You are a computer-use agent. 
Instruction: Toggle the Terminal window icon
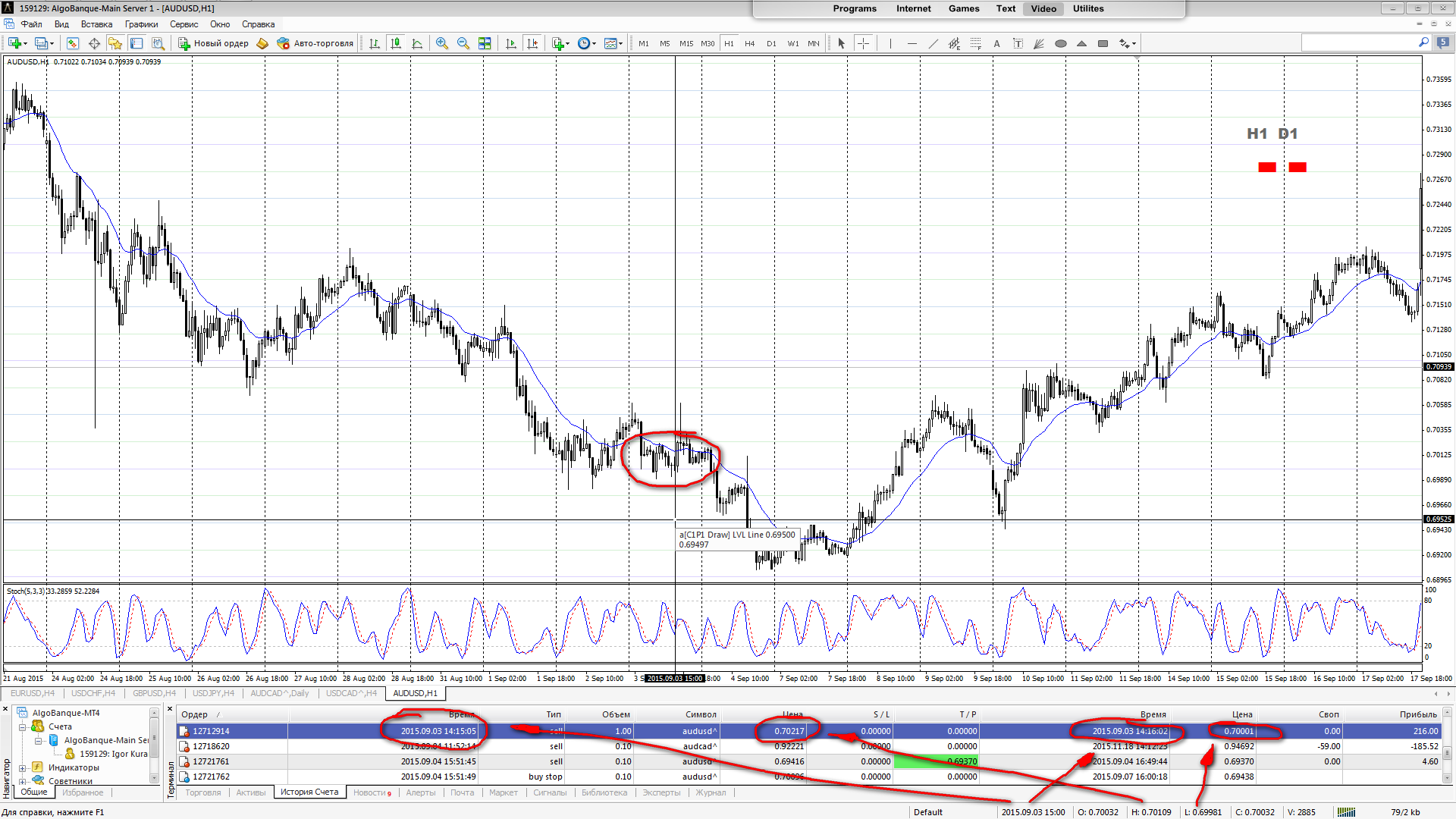point(136,43)
